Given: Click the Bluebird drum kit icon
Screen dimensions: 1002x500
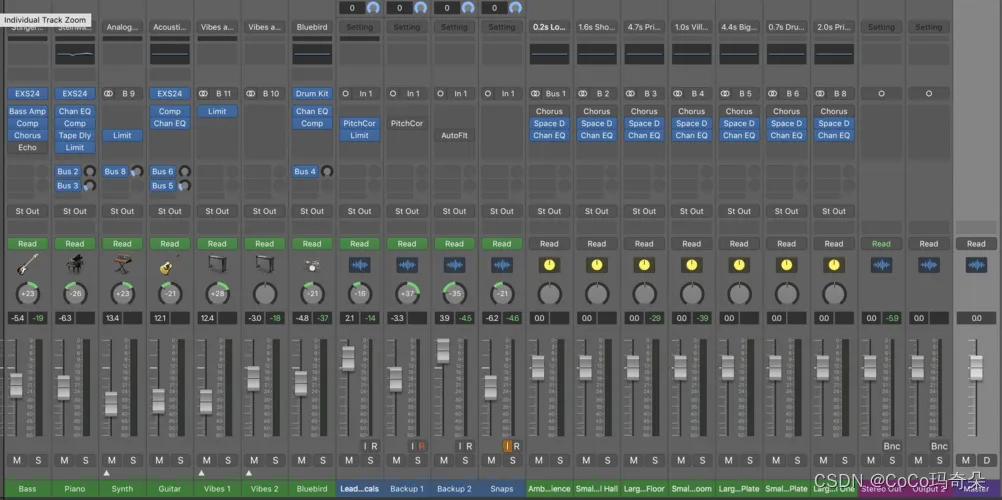Looking at the screenshot, I should (312, 265).
